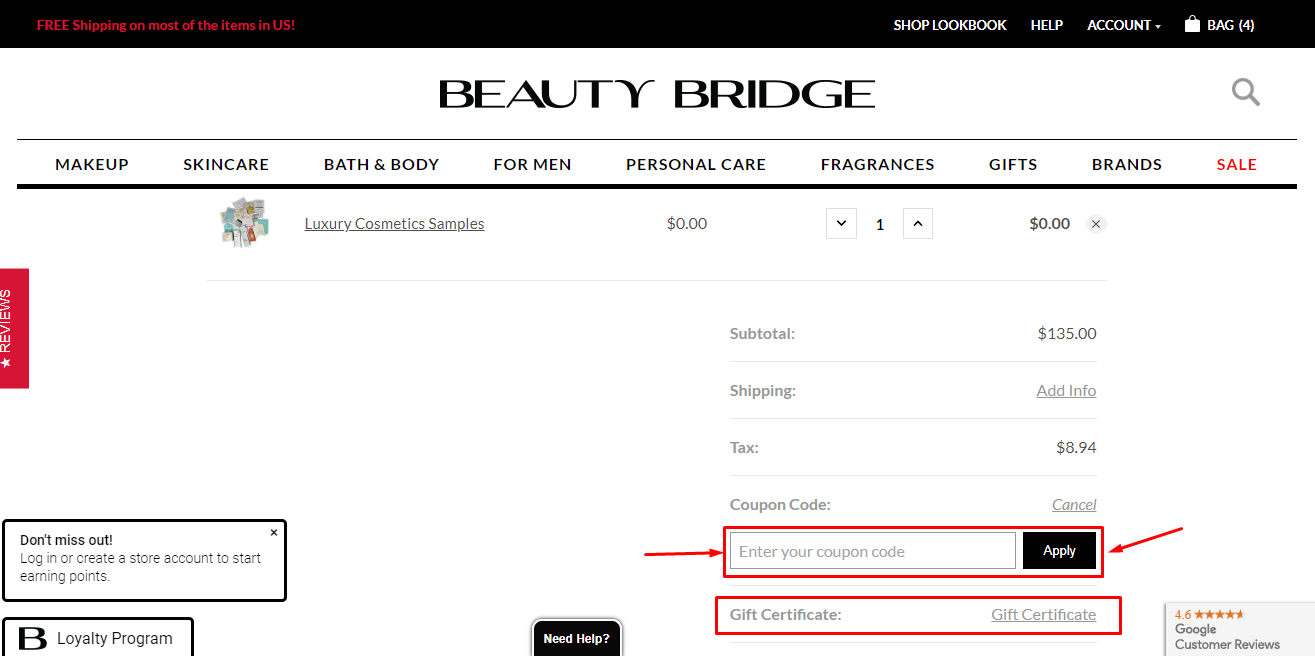The height and width of the screenshot is (656, 1315).
Task: Open the Reviews side tab
Action: 14,328
